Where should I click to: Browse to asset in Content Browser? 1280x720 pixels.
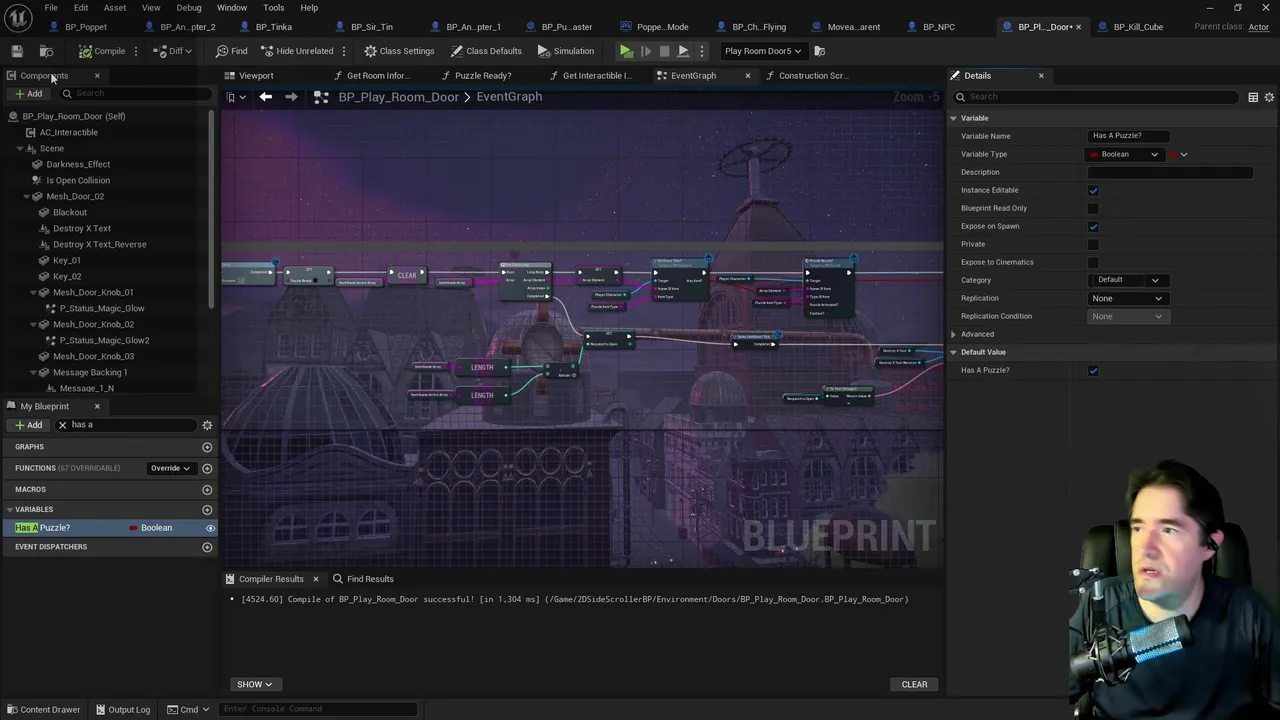coord(46,51)
